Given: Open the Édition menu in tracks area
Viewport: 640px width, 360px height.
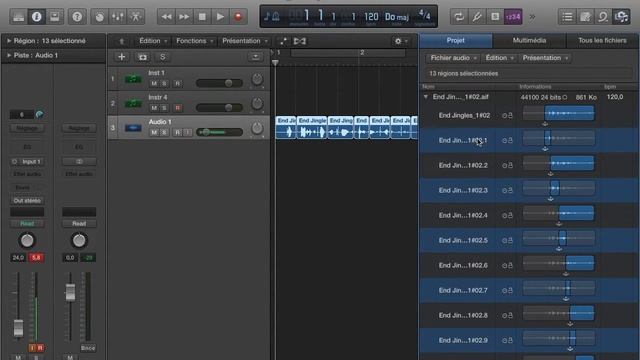Looking at the screenshot, I should (153, 41).
